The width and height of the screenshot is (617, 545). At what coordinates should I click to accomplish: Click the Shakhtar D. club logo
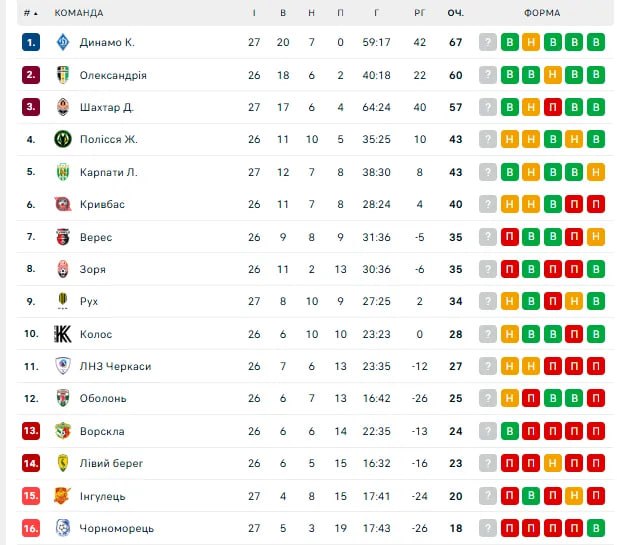click(x=63, y=107)
